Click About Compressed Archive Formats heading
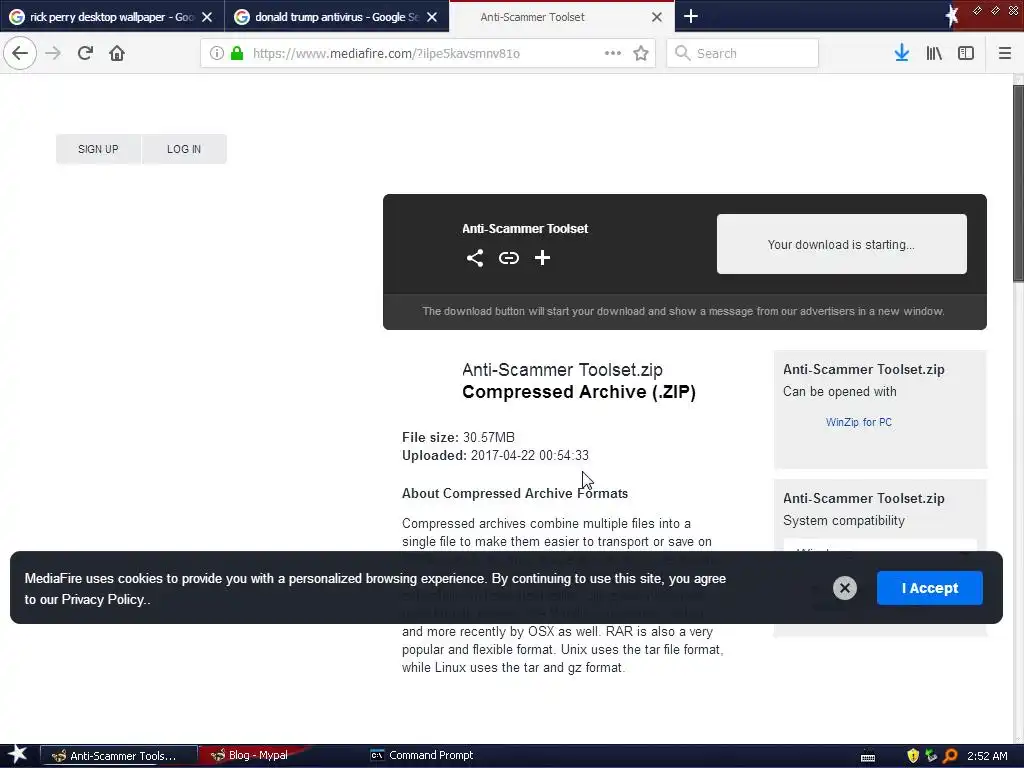This screenshot has width=1024, height=768. (x=515, y=494)
